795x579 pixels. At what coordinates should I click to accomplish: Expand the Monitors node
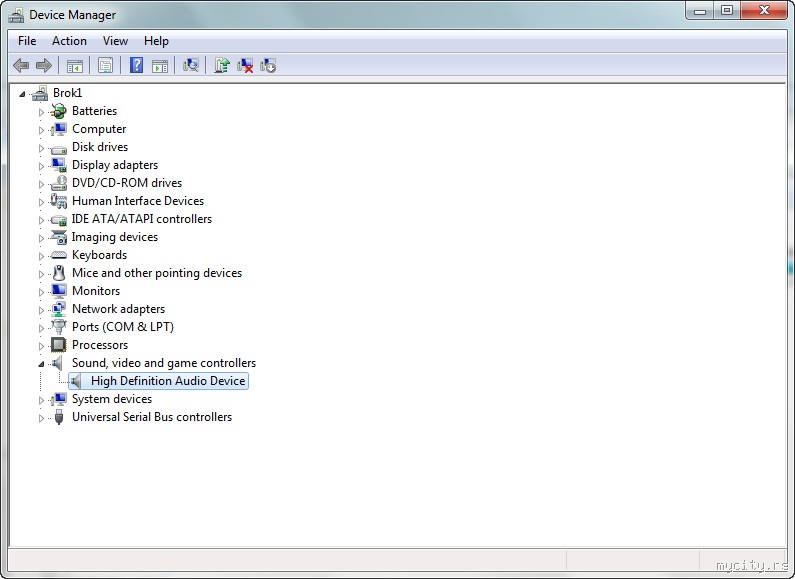(x=42, y=292)
